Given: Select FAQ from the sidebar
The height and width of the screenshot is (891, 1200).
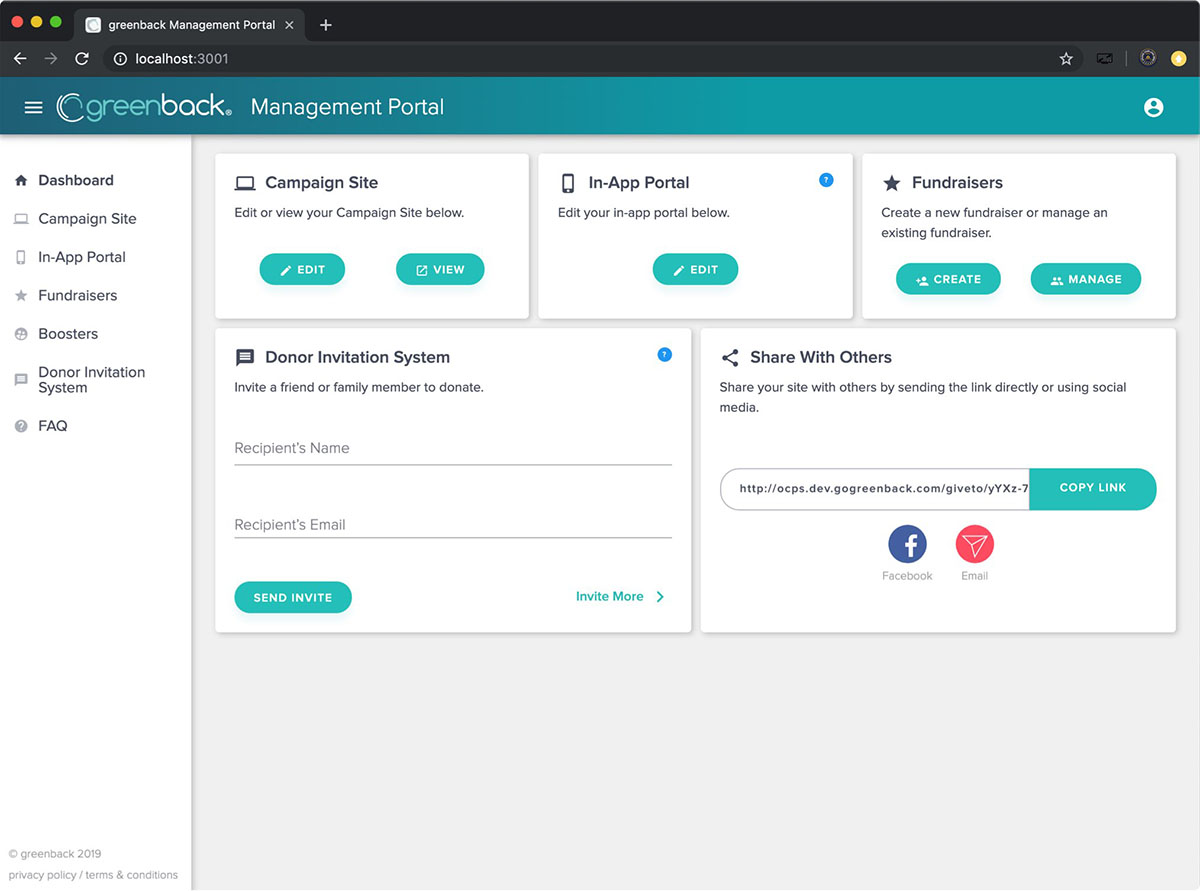Looking at the screenshot, I should (x=52, y=426).
